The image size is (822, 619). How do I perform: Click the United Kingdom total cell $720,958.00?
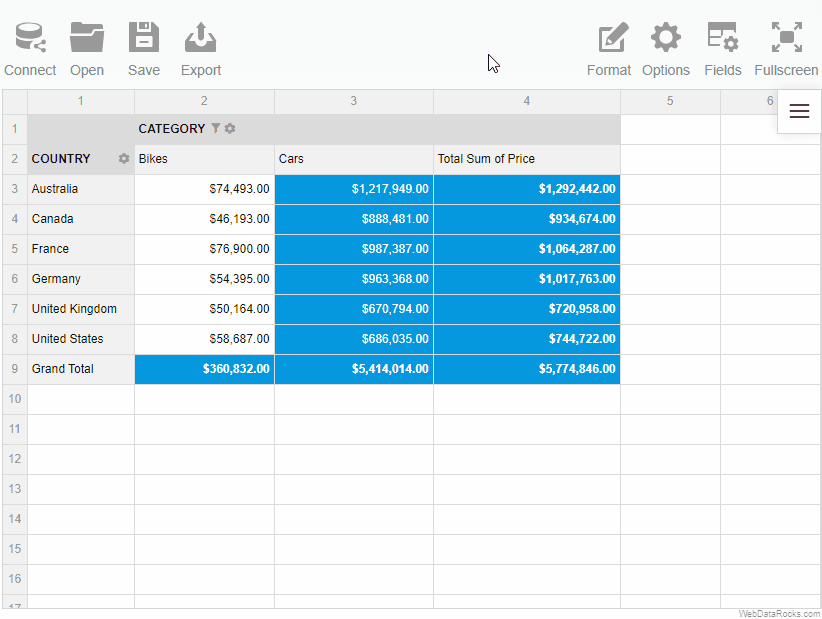(527, 309)
